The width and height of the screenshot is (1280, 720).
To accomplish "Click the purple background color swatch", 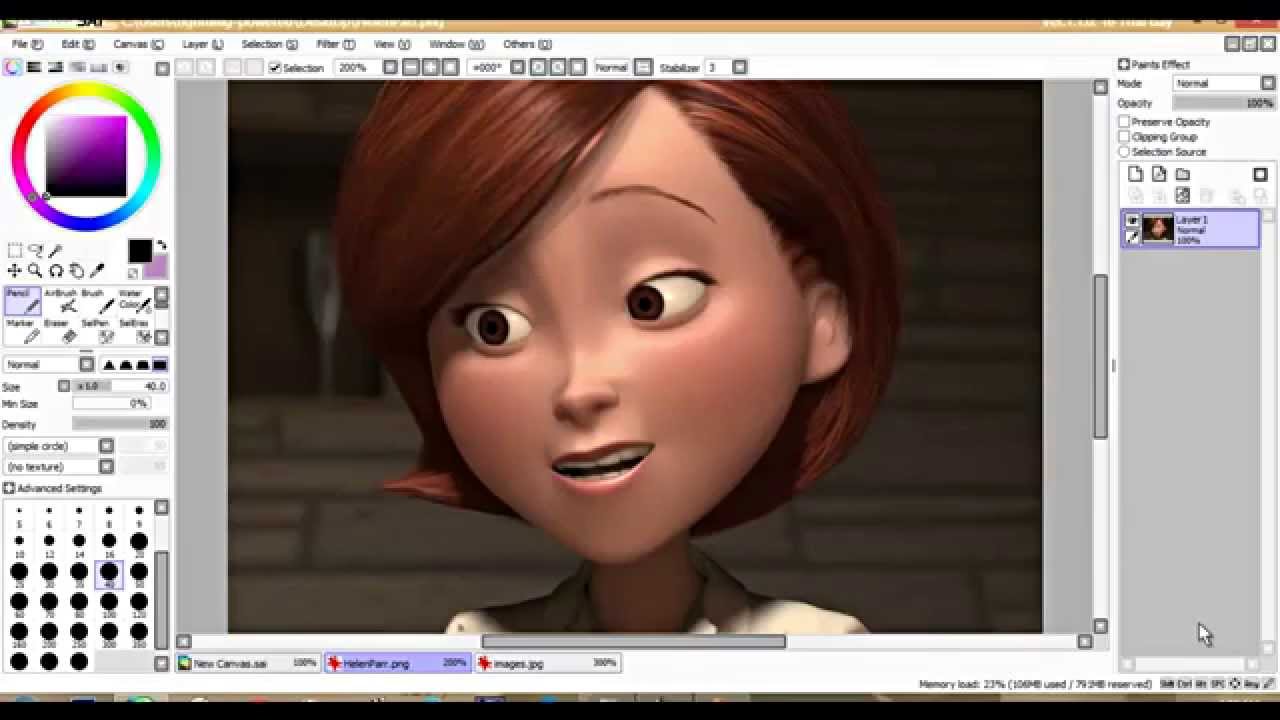I will pyautogui.click(x=156, y=268).
